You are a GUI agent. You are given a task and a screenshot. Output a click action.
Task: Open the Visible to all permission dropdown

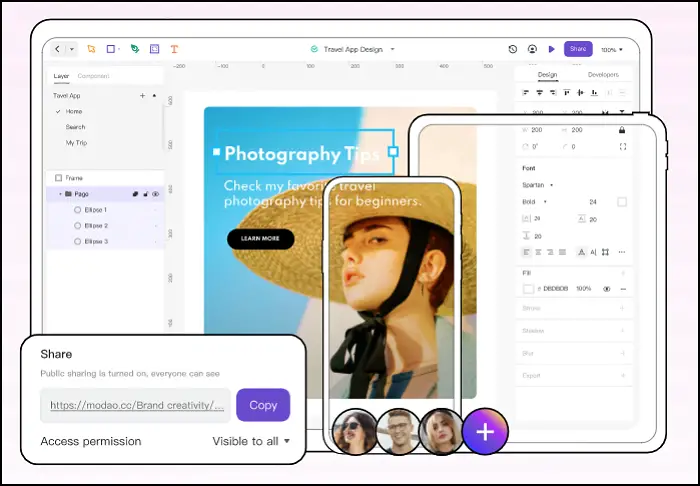pos(251,441)
